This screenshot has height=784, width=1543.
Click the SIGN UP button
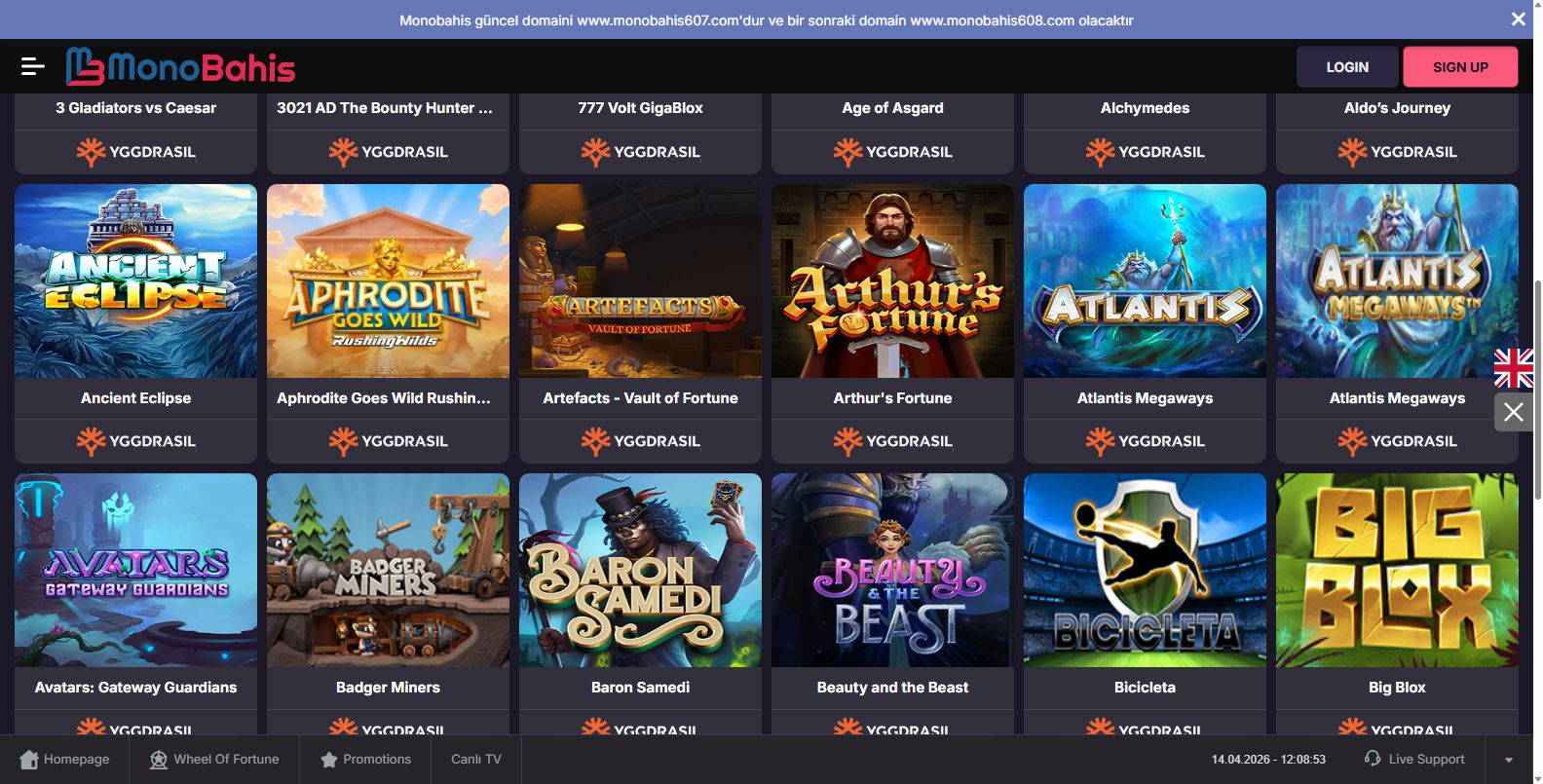[1460, 67]
